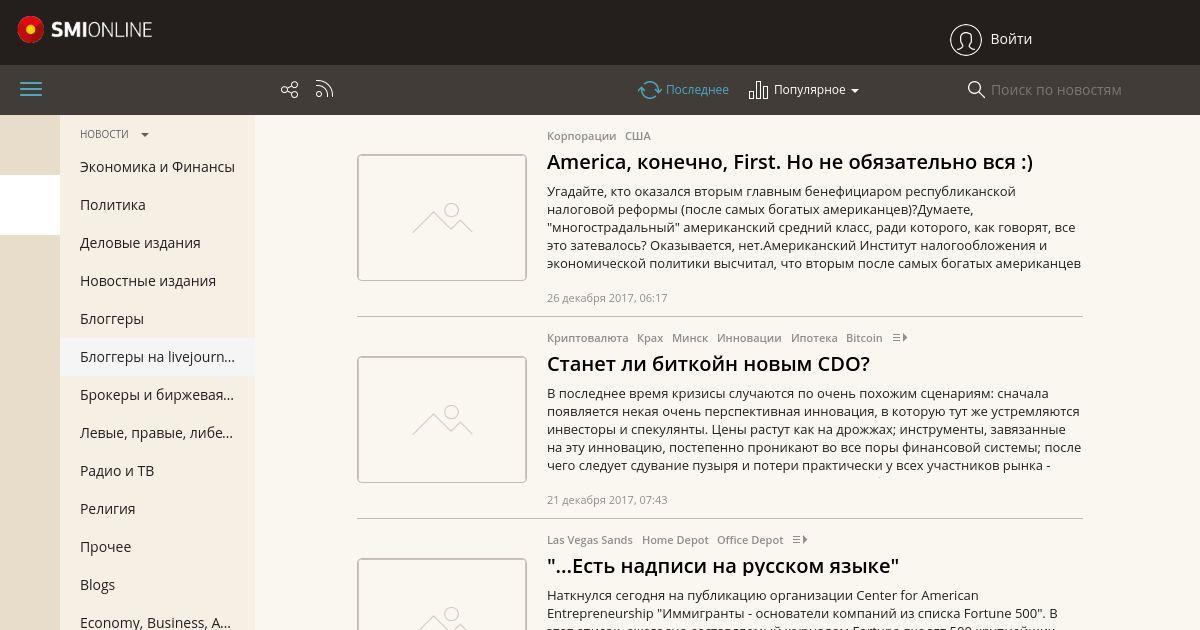Open Блоггеры на livejournal category
Image resolution: width=1200 pixels, height=630 pixels.
coord(157,357)
